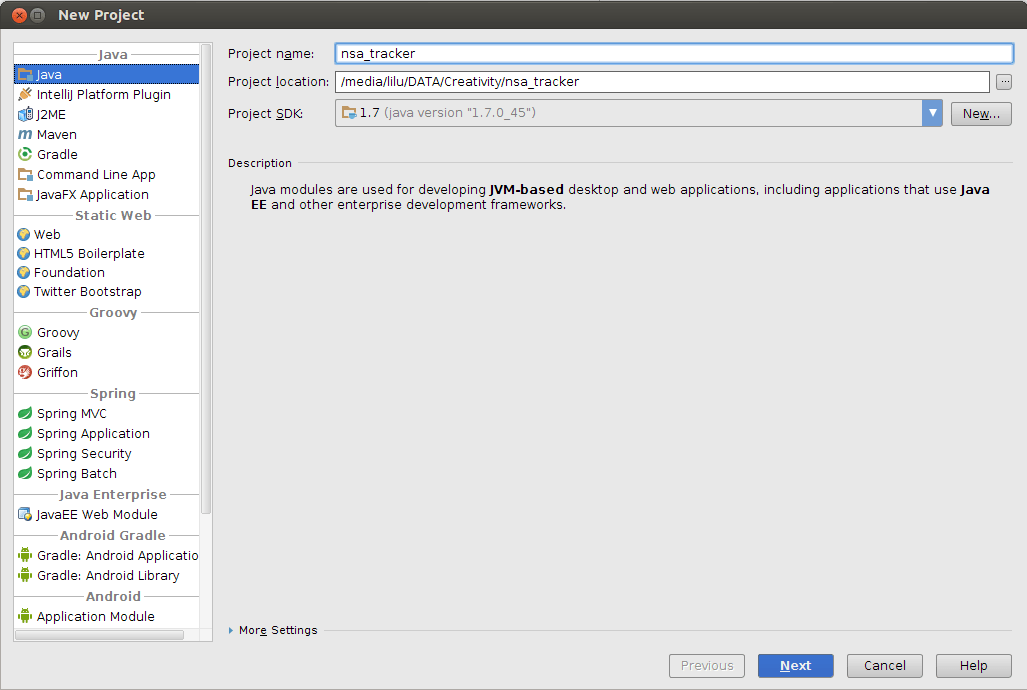Choose the IntelliJ Platform Plugin icon
This screenshot has height=690, width=1027.
(x=25, y=94)
